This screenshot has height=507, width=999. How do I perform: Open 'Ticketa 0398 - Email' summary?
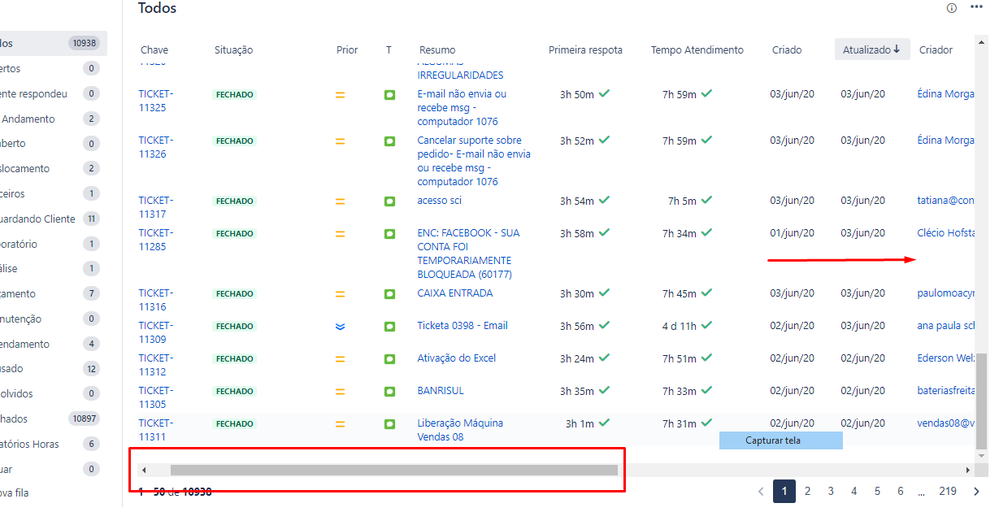(x=463, y=325)
